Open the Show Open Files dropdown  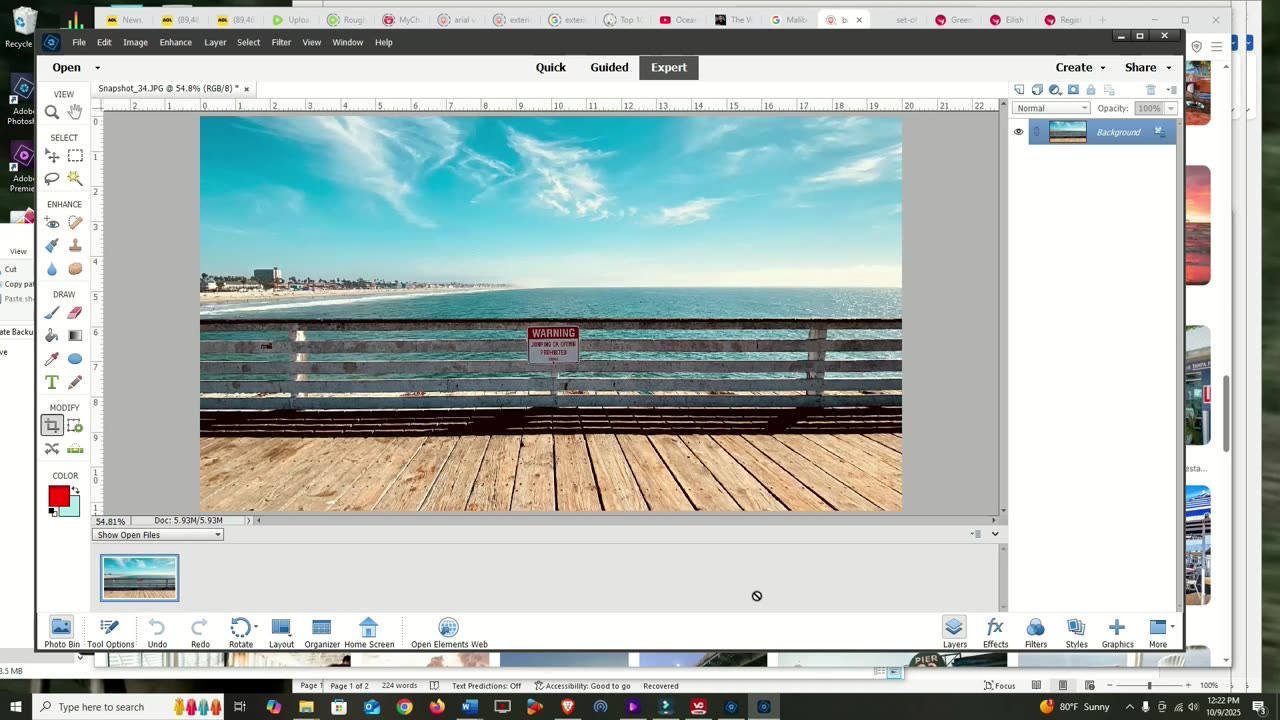click(158, 535)
